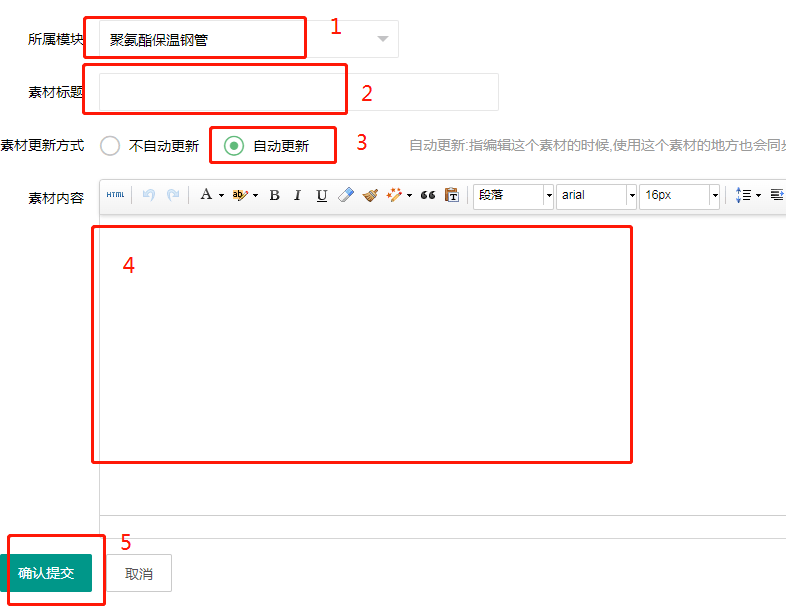Click the undo arrow icon
Image resolution: width=786 pixels, height=612 pixels.
[149, 195]
